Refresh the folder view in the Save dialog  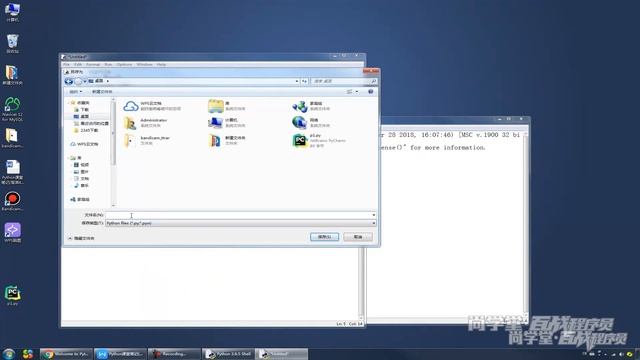tap(304, 81)
